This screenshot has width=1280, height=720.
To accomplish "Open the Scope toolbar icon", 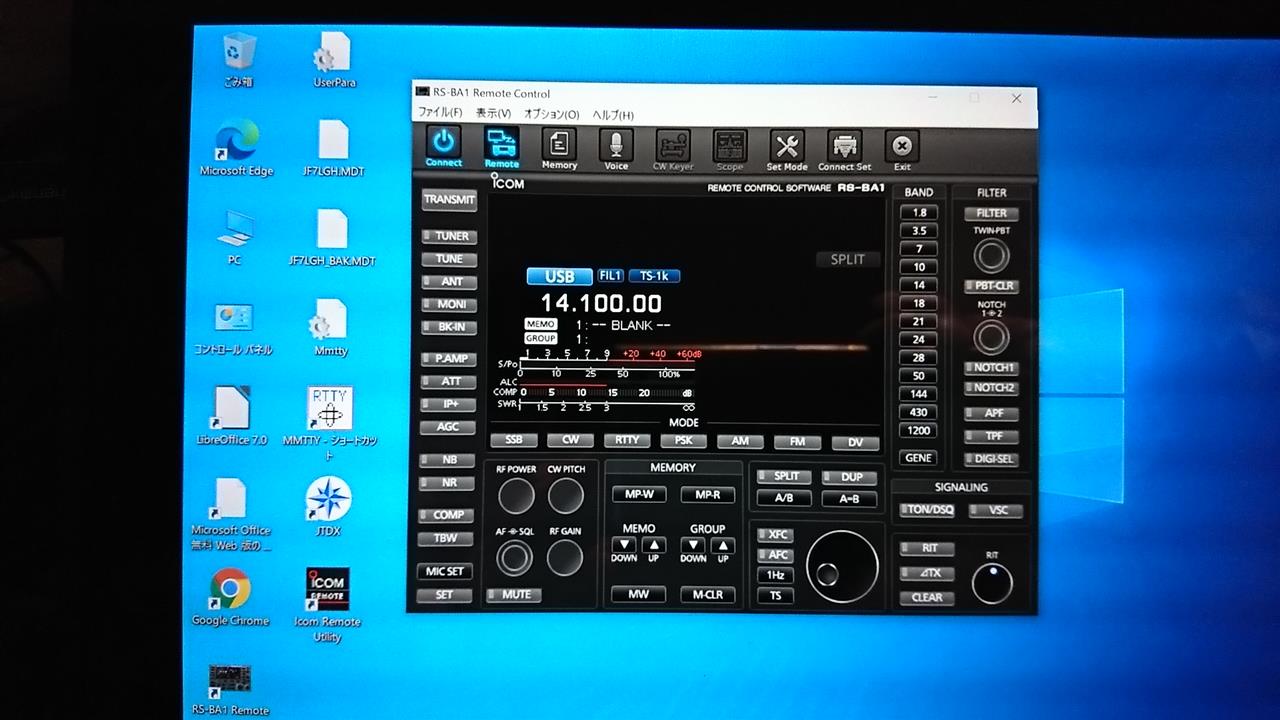I will coord(730,150).
